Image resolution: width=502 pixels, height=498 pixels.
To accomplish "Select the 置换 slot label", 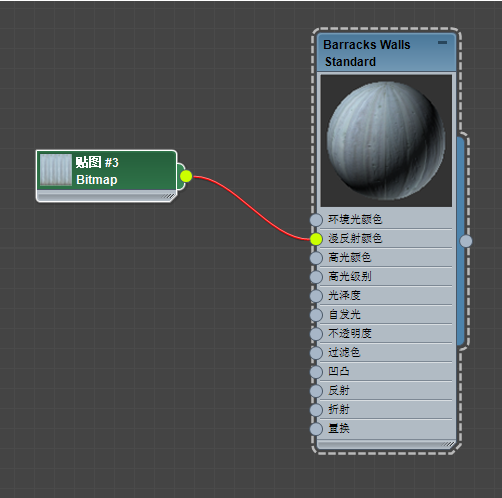I will (339, 428).
